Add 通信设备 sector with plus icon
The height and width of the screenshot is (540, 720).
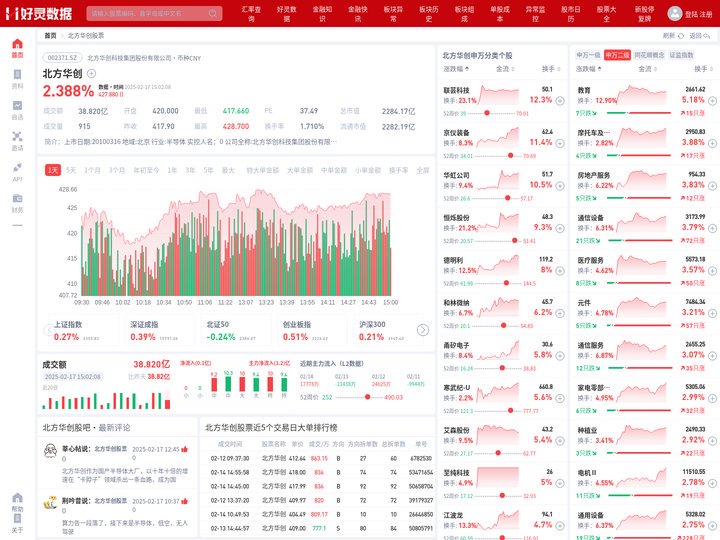click(x=712, y=228)
